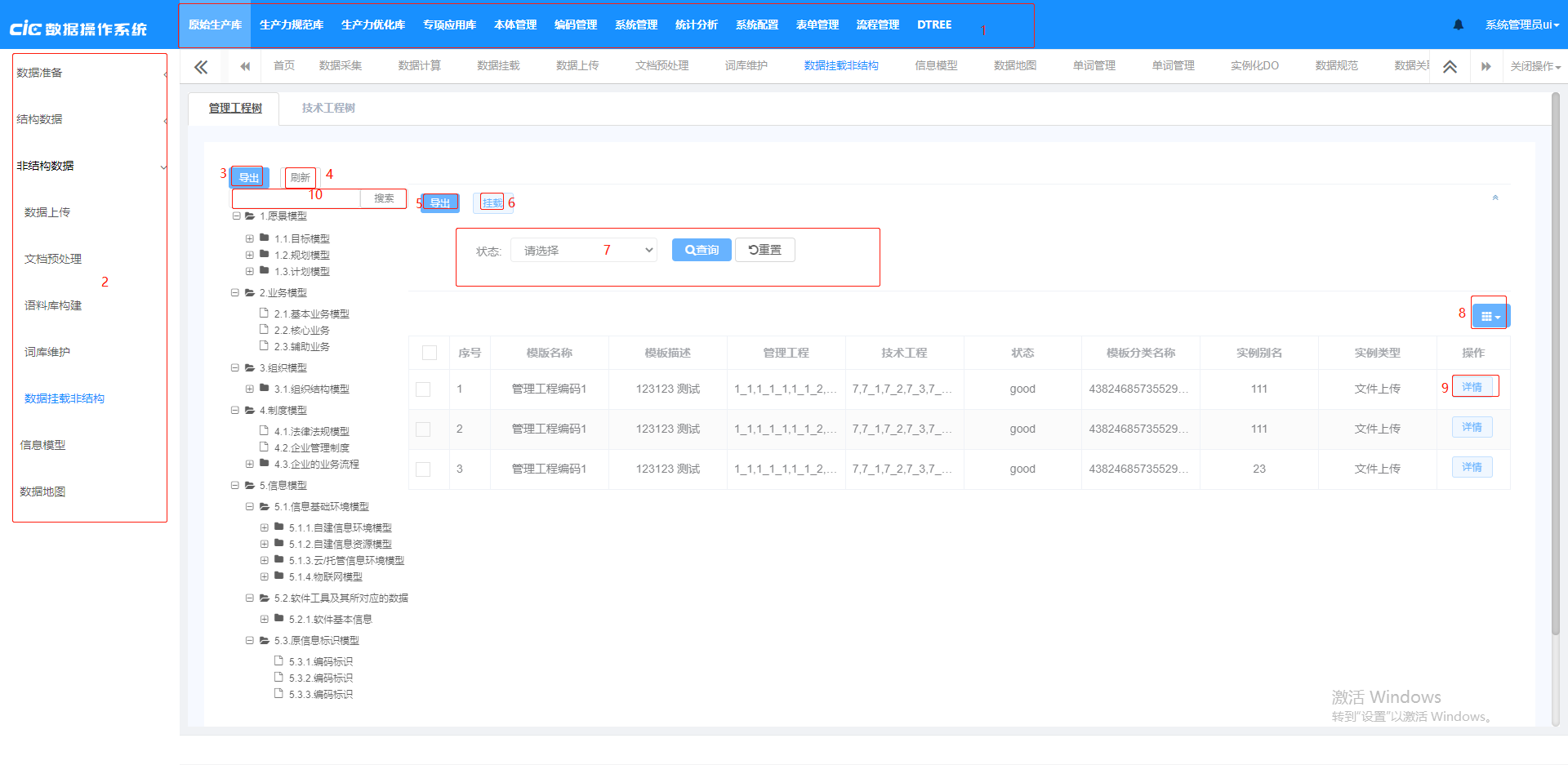Click folder icon of 1.1.目标模型
Image resolution: width=1568 pixels, height=765 pixels.
[265, 238]
